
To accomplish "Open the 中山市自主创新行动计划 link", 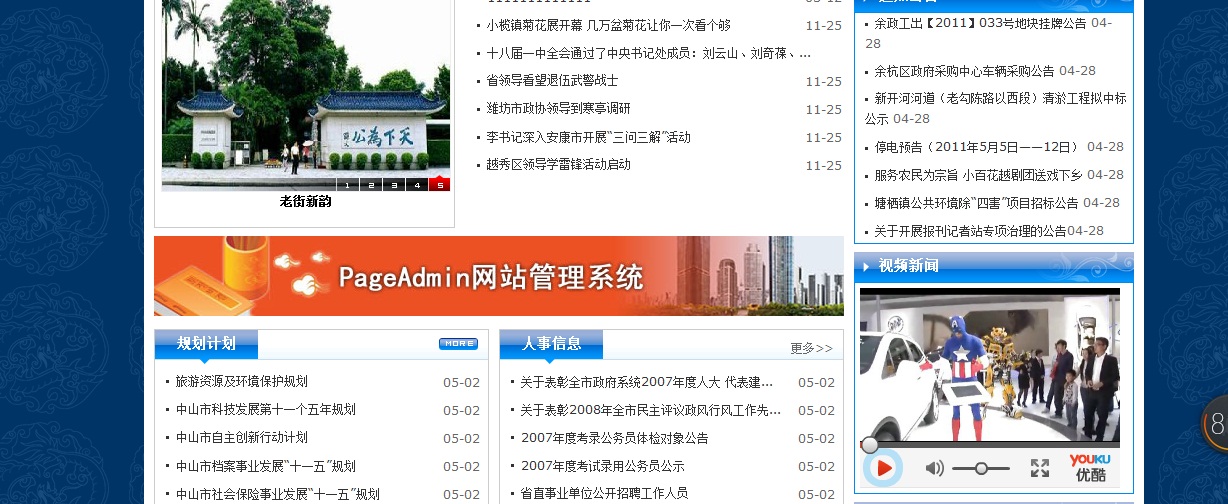I will click(x=241, y=438).
